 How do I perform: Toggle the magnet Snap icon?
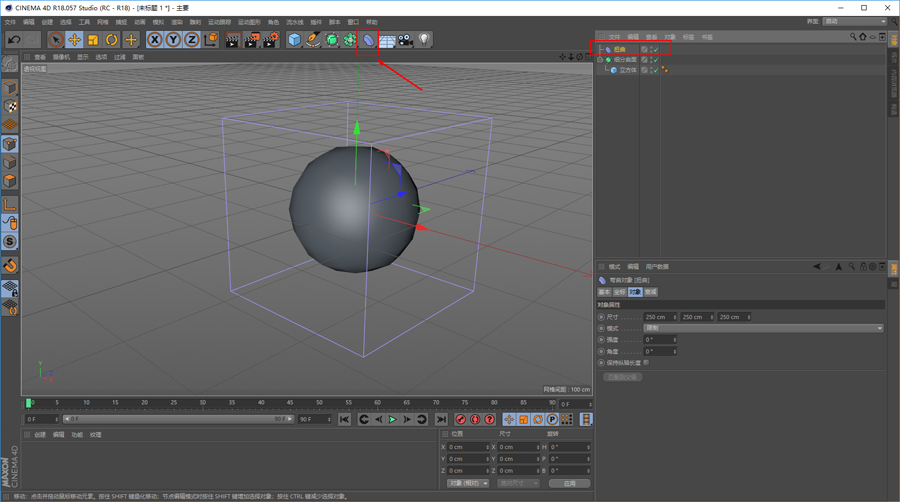[10, 266]
